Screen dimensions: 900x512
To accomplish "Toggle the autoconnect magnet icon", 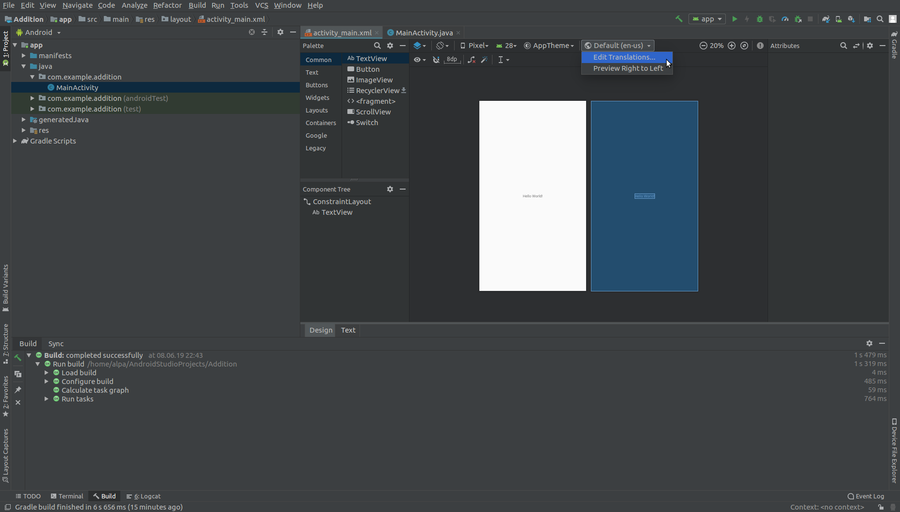I will [436, 60].
